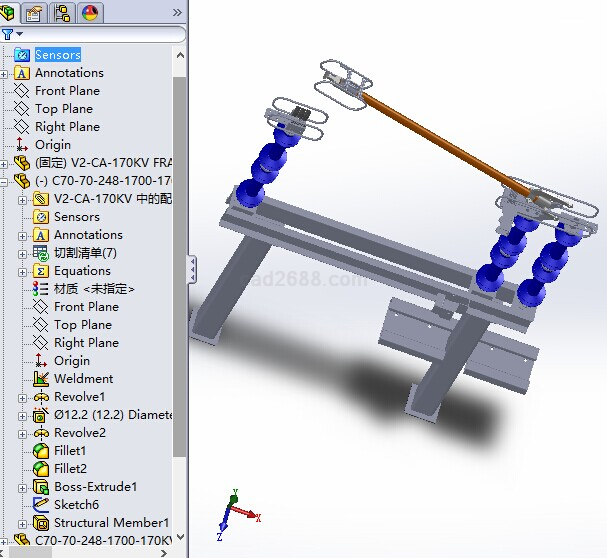Click the 材质 <未指定> material icon
The height and width of the screenshot is (558, 607).
pos(41,289)
